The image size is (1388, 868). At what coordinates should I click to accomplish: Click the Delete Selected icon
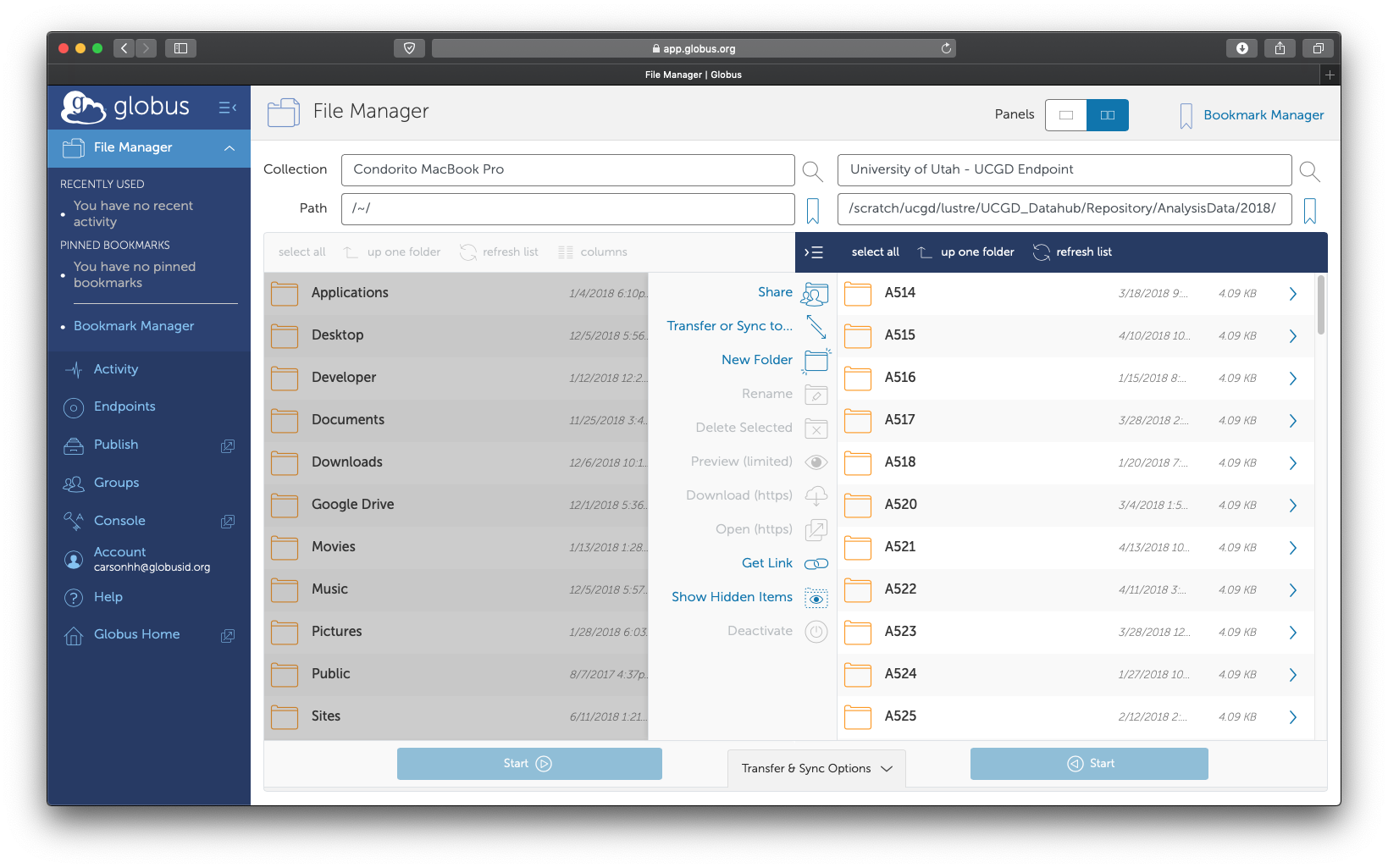(x=816, y=428)
